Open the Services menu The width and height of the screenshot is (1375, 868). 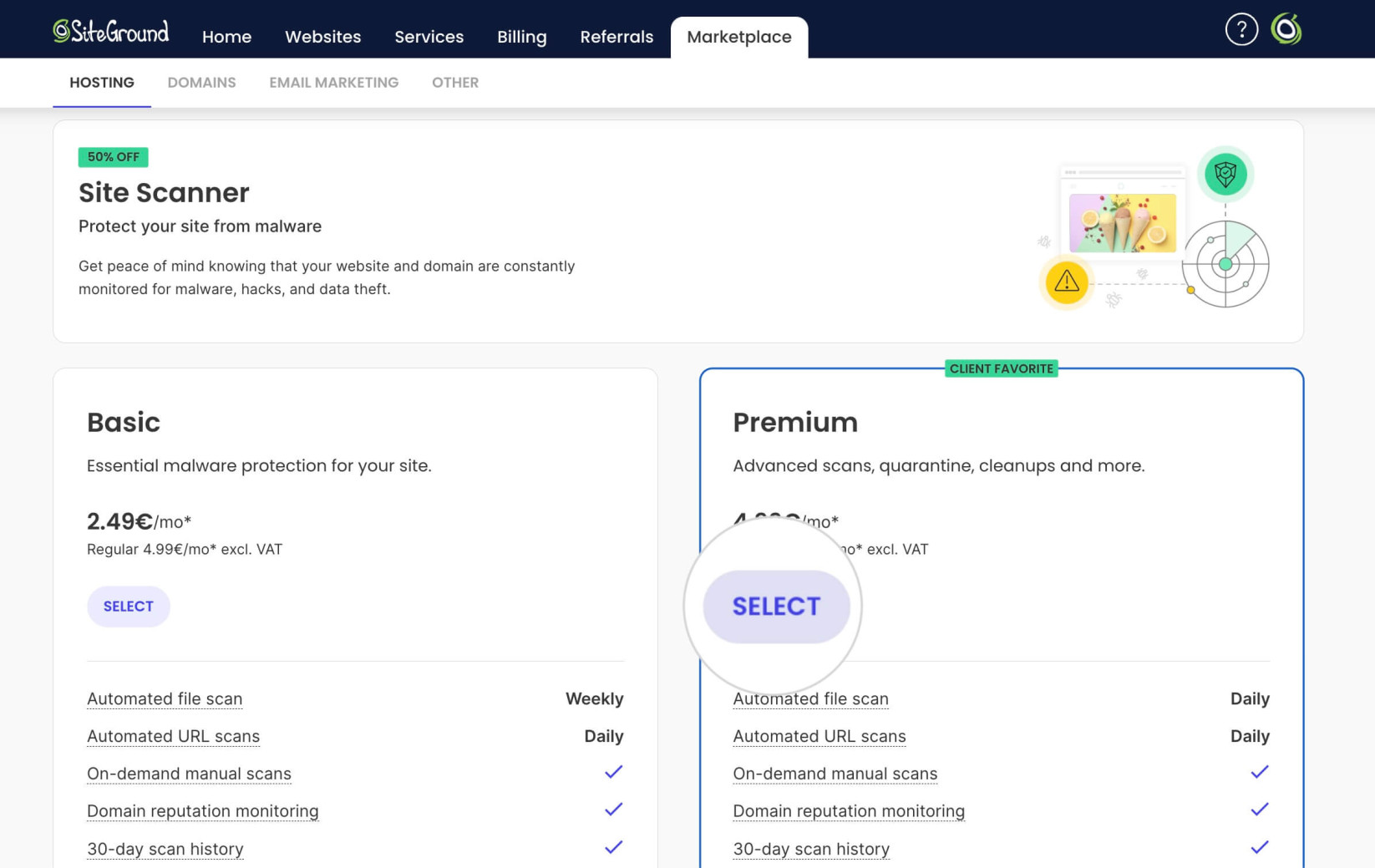(x=429, y=37)
